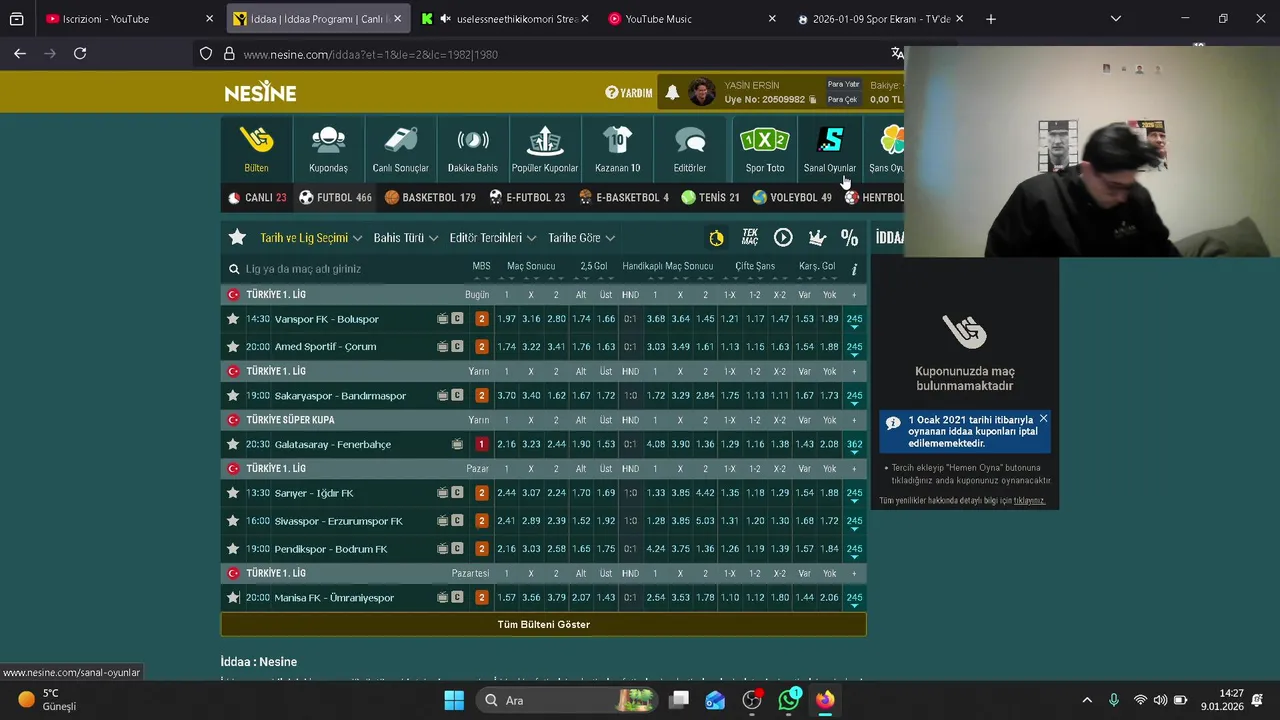Favorite the Sivasspor - Erzurumspor FK match
The width and height of the screenshot is (1280, 720).
(x=233, y=521)
